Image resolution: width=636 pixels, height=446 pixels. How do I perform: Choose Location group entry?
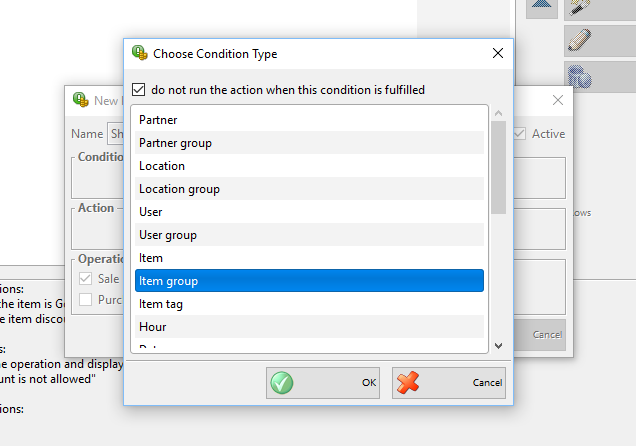[x=309, y=189]
